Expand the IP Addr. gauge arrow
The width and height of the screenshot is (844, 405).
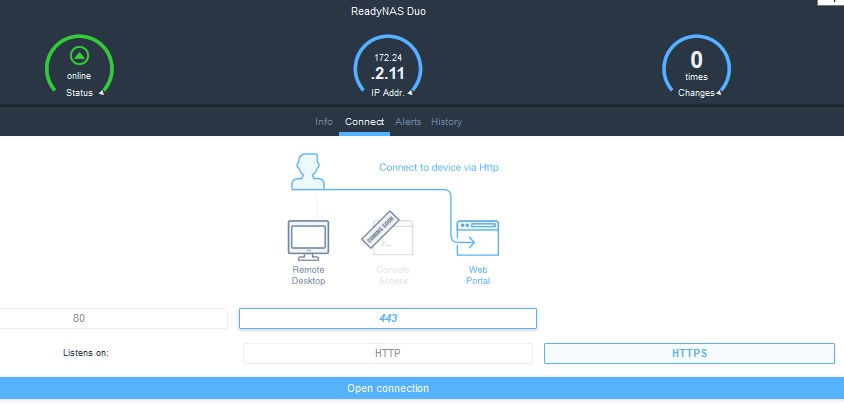tap(410, 93)
